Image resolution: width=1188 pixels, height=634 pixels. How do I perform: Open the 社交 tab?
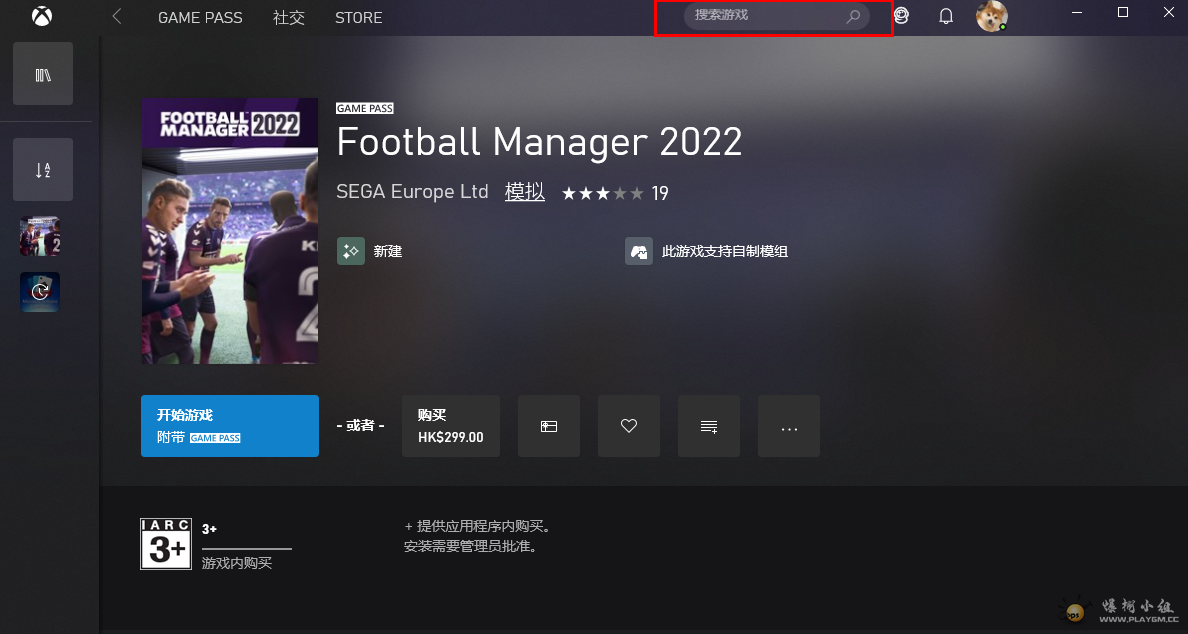tap(289, 17)
